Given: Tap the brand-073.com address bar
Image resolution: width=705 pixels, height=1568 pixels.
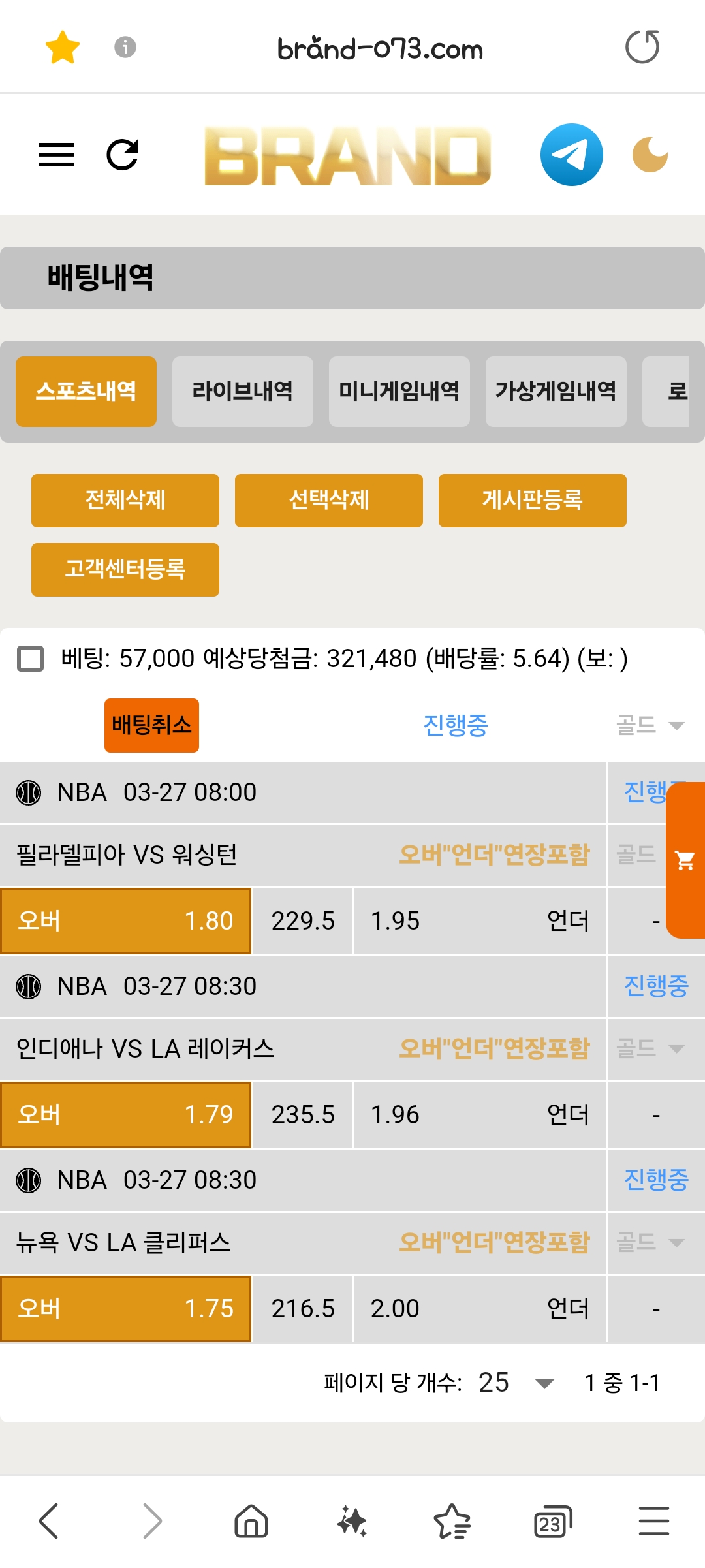Looking at the screenshot, I should (x=380, y=48).
